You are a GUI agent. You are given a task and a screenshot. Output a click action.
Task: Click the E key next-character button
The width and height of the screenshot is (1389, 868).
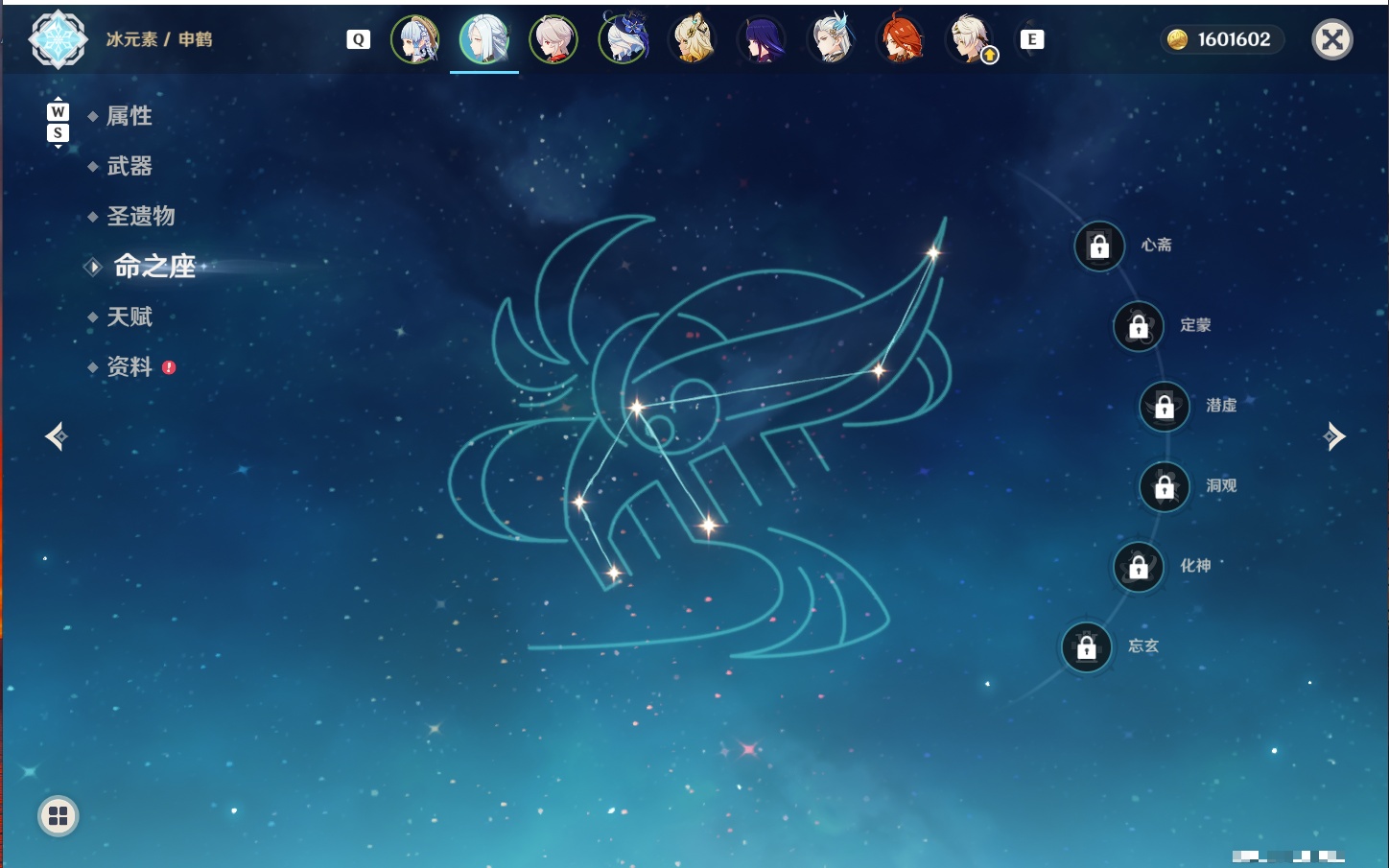(1032, 39)
